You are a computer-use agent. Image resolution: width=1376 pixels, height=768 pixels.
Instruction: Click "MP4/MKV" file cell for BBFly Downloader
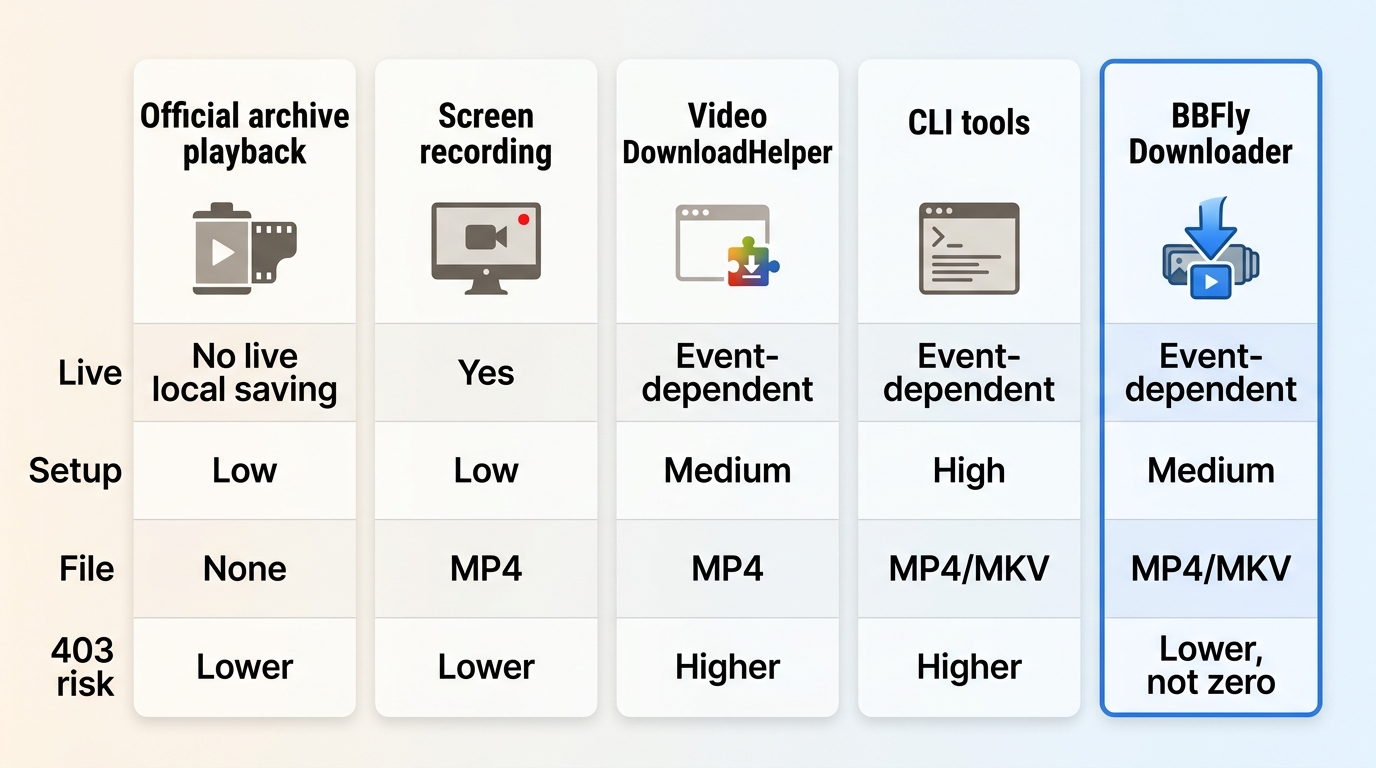click(1211, 569)
